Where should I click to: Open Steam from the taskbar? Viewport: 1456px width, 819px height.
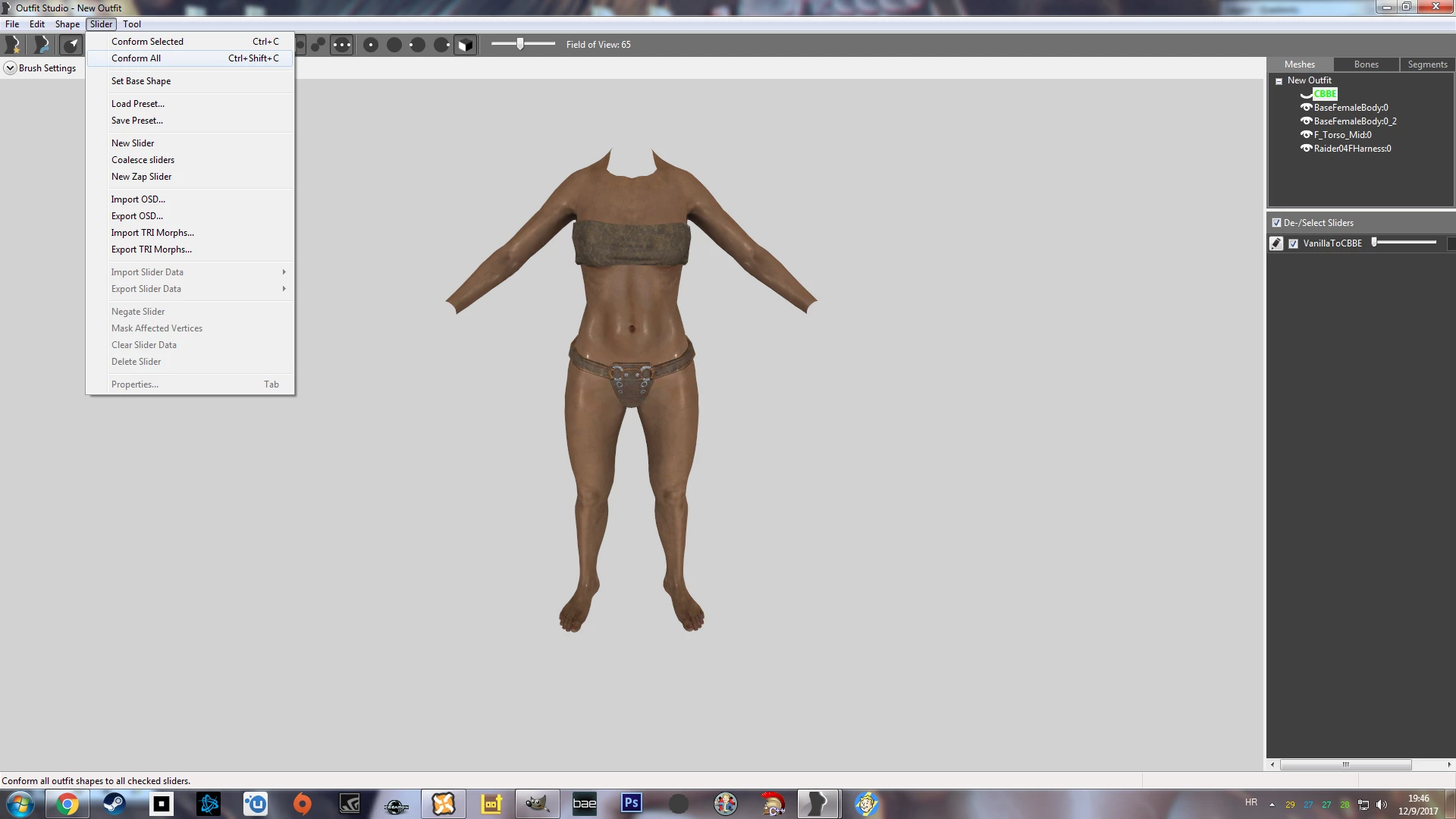[x=115, y=804]
